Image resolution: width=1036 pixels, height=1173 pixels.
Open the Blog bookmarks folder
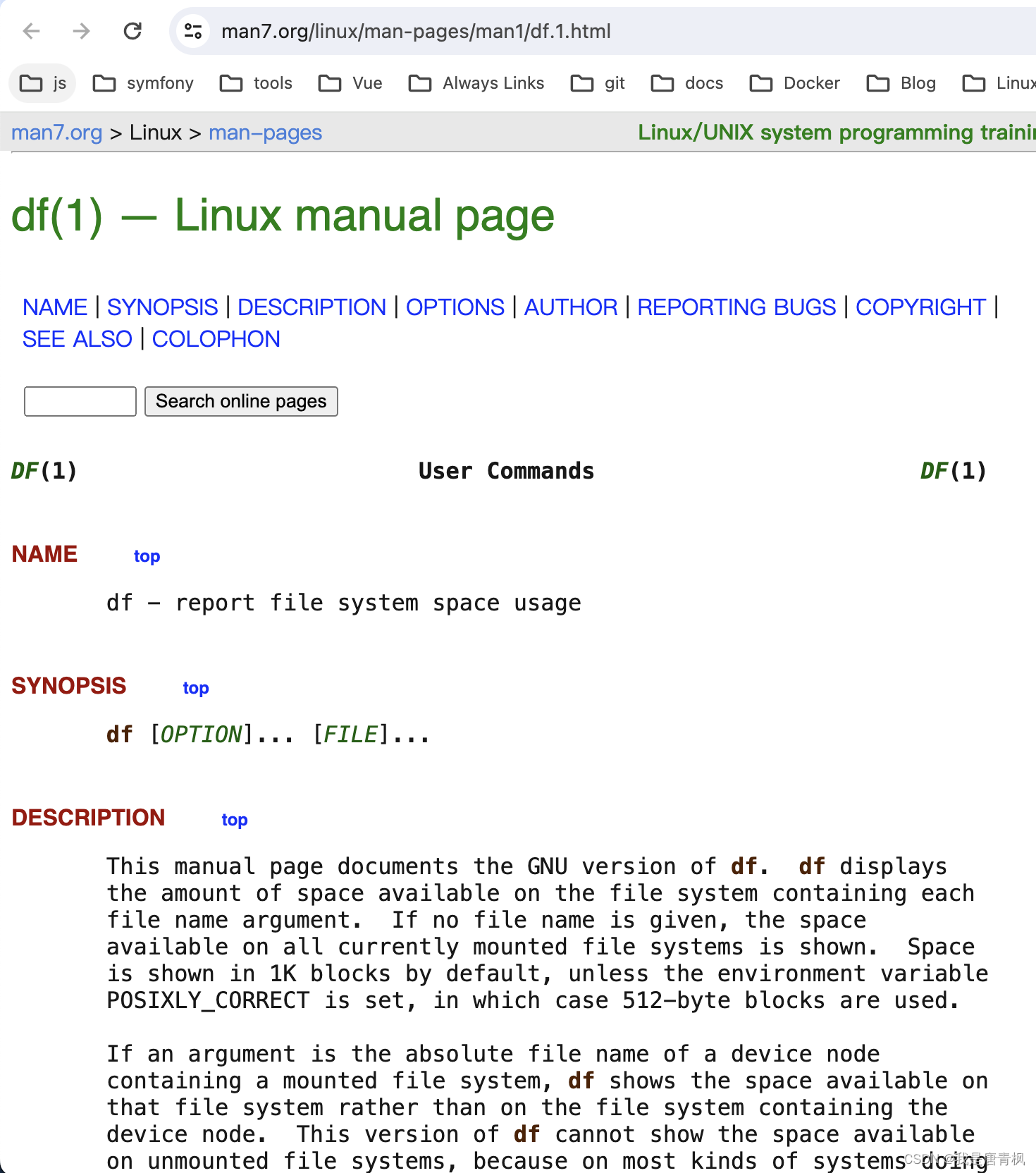coord(901,83)
